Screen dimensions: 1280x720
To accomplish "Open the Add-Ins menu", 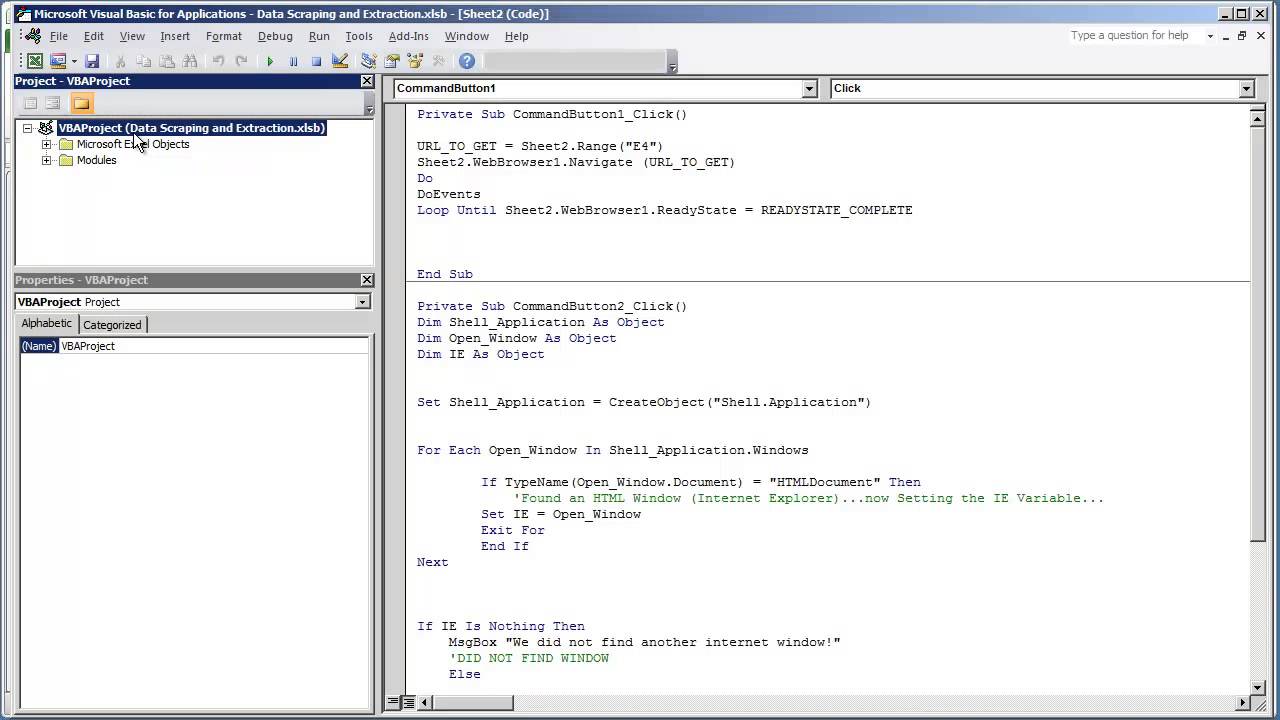I will (x=408, y=36).
